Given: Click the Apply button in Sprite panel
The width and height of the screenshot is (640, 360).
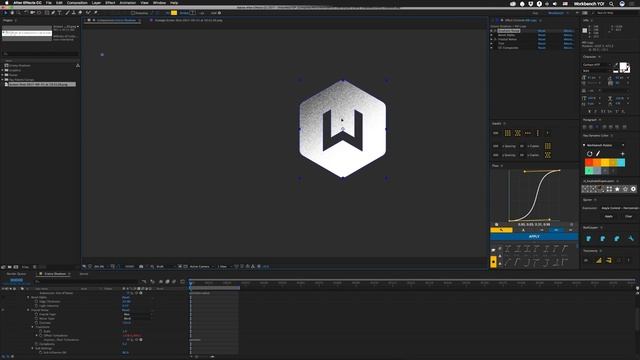Looking at the screenshot, I should click(609, 216).
